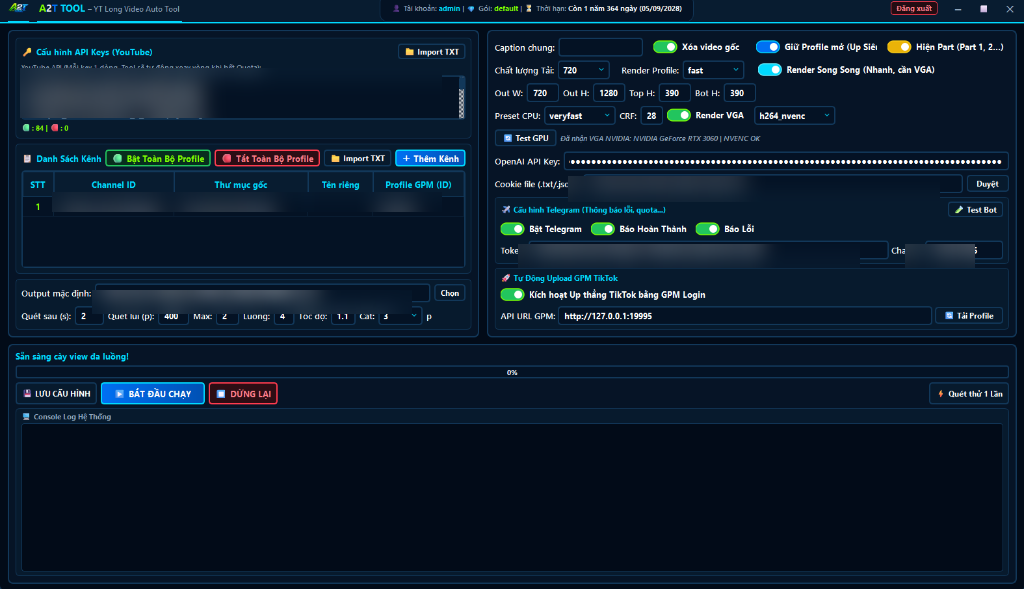Open the Chất lượng Tải dropdown

point(584,70)
